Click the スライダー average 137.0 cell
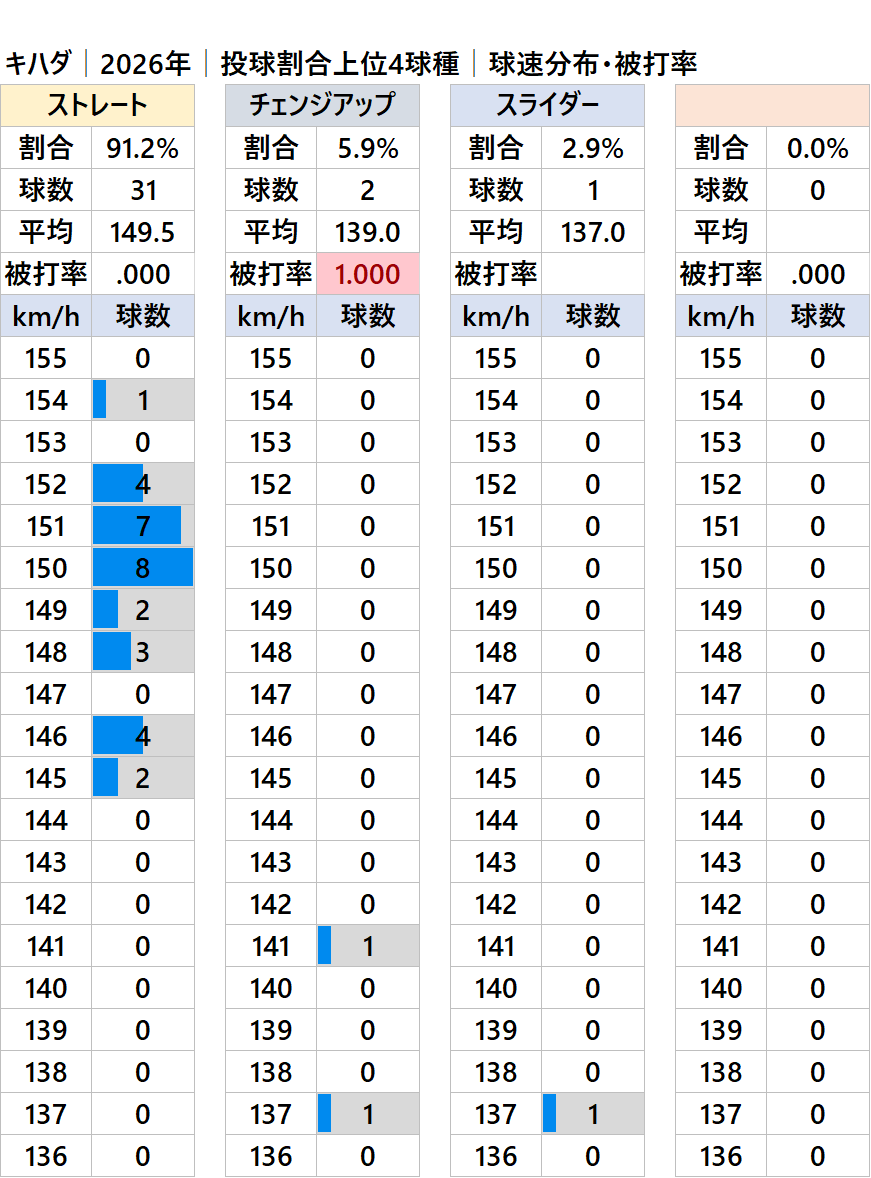 click(592, 232)
